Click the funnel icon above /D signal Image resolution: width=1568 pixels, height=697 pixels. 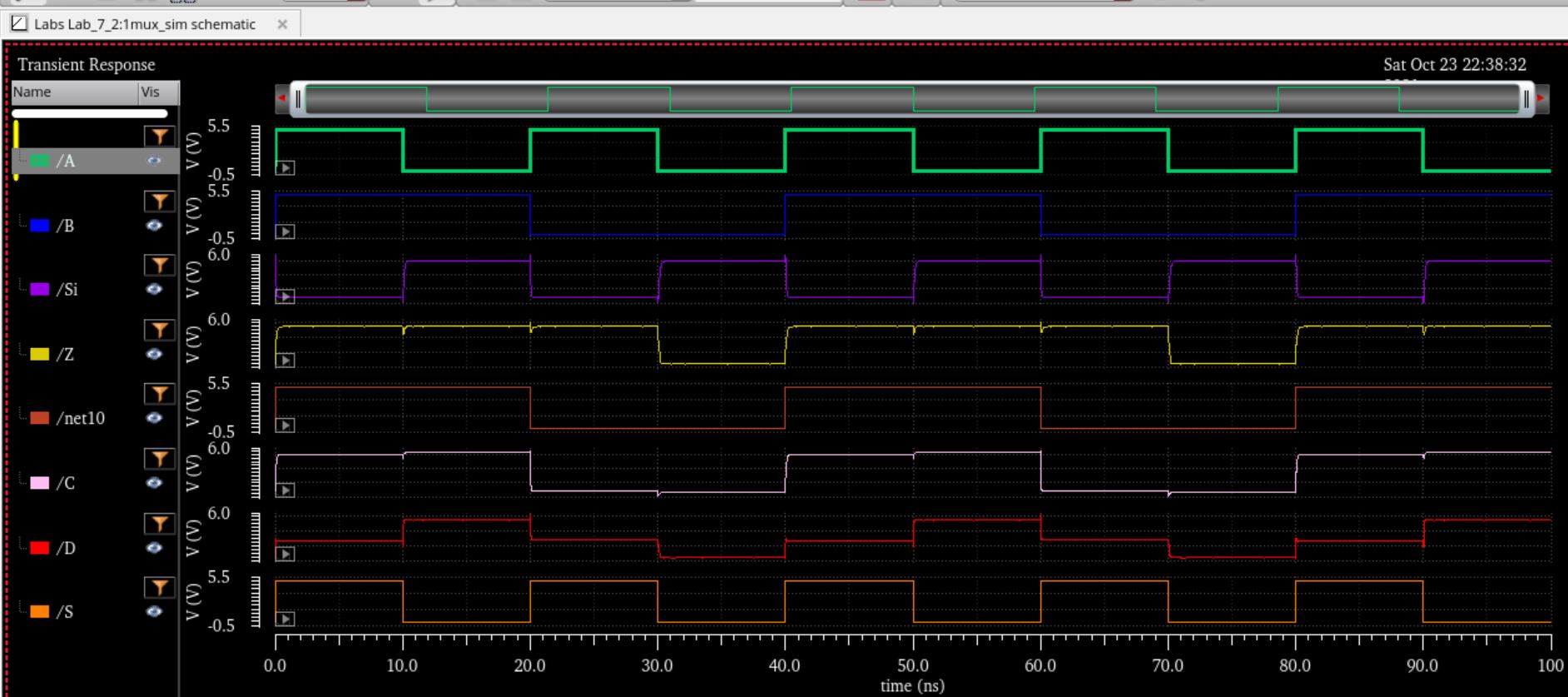coord(159,523)
